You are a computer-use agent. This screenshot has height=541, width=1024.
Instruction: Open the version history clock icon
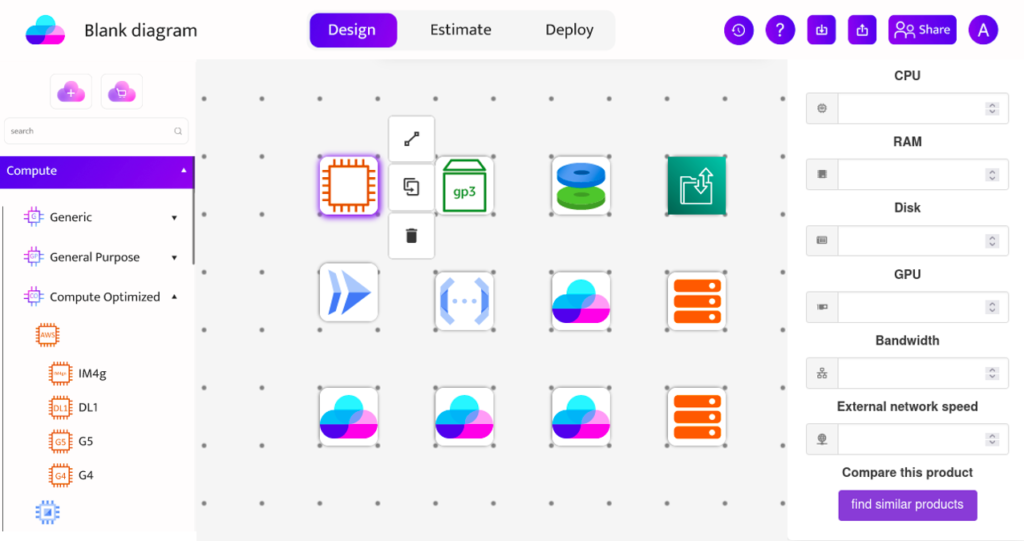[x=739, y=30]
